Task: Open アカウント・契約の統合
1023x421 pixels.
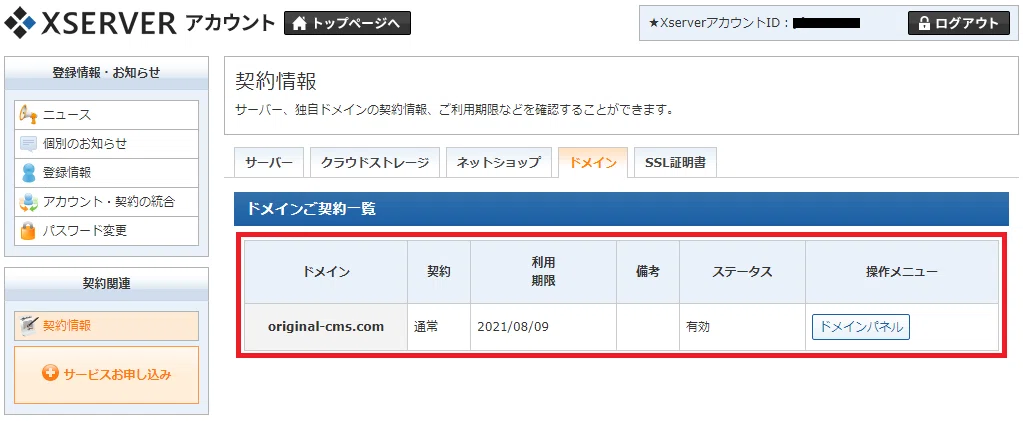Action: pyautogui.click(x=106, y=202)
